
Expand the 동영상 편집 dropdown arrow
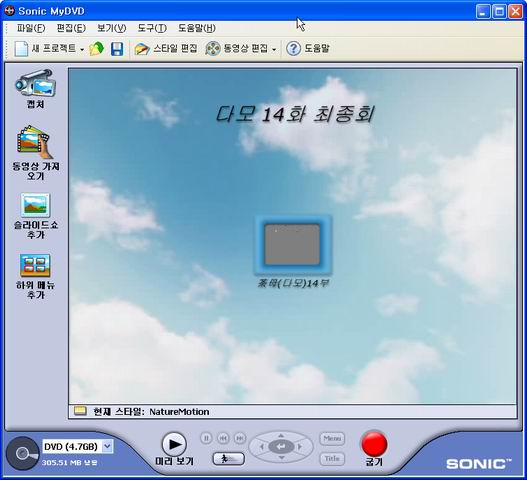click(274, 50)
